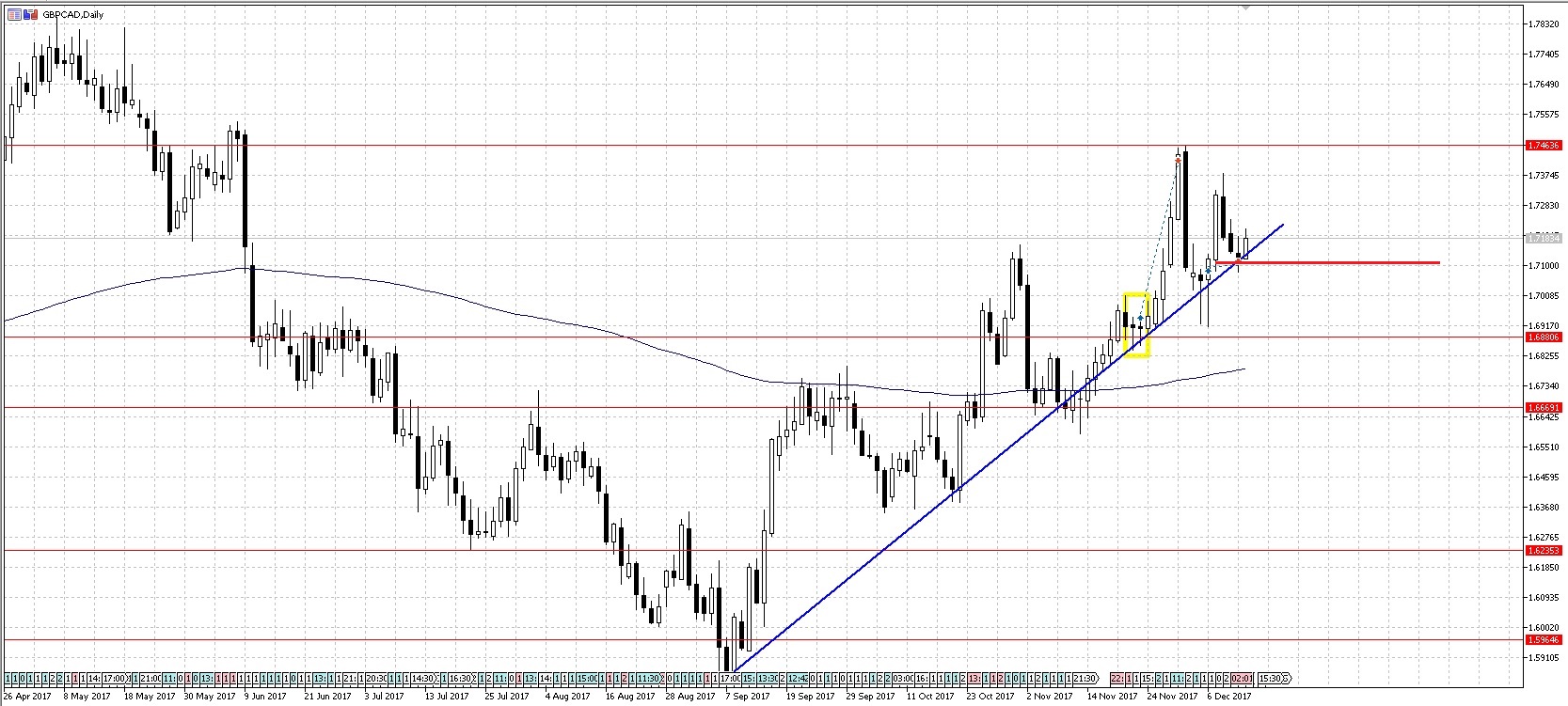
Task: Click the 6 Dec 2017 date label
Action: (1230, 697)
